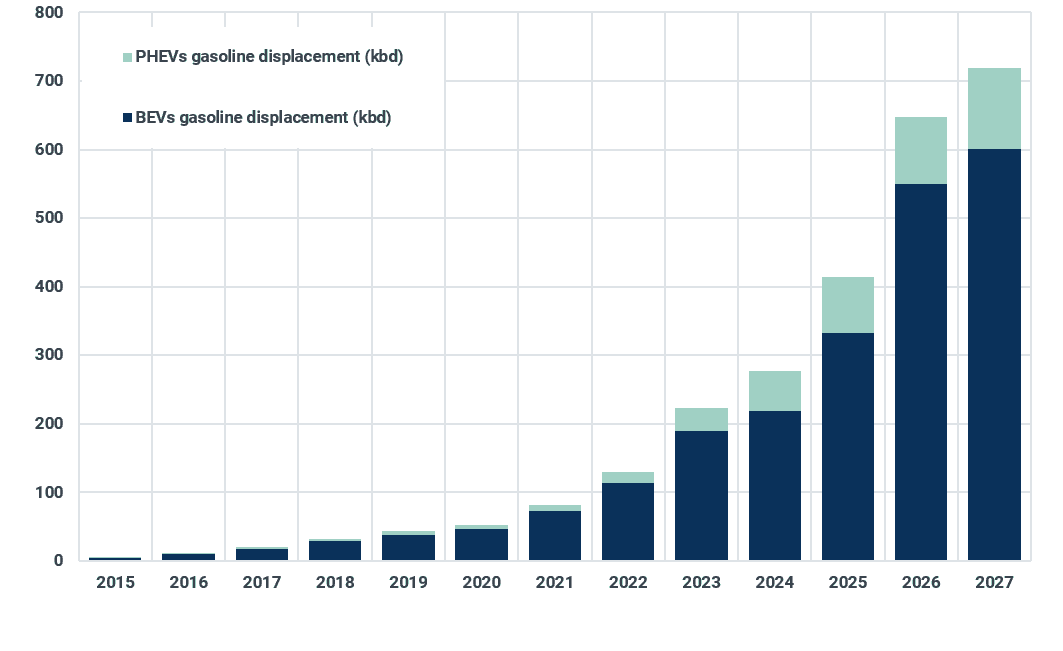
Task: Click the 400 y-axis value
Action: [49, 287]
